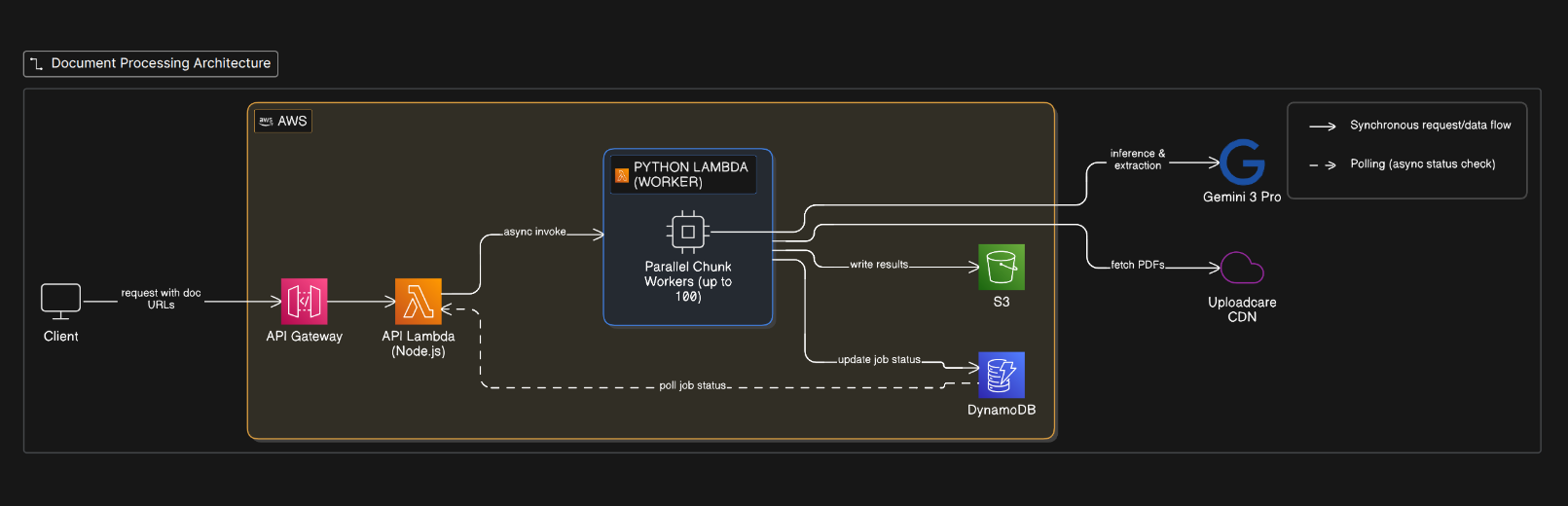Image resolution: width=1568 pixels, height=506 pixels.
Task: Click the solid arrow in the legend
Action: point(1323,126)
